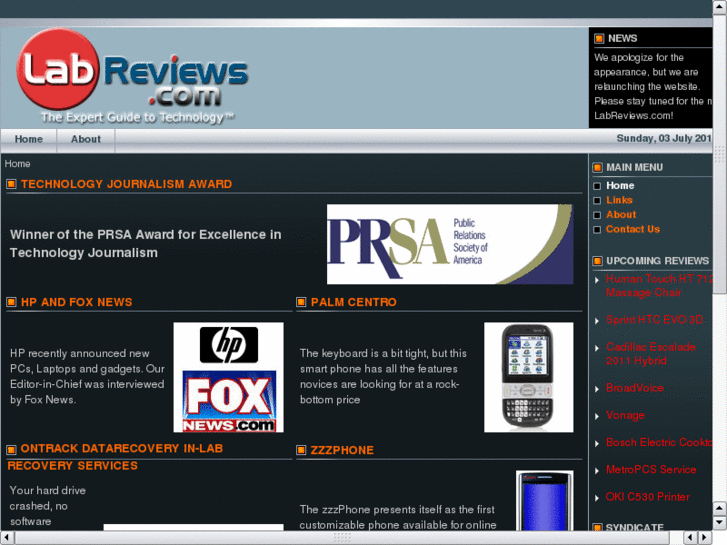Click orange icon beside Technology Journalism Award

(12, 184)
